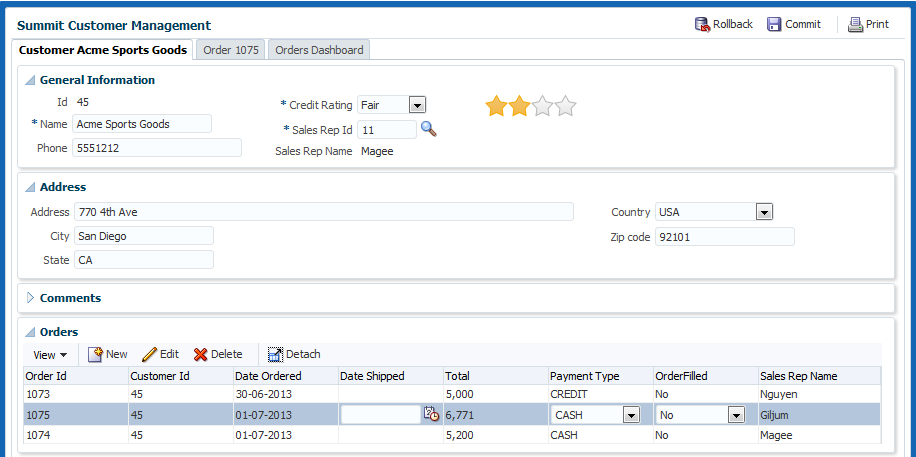Click the Name input field
Screen dimensions: 916x457
point(142,124)
